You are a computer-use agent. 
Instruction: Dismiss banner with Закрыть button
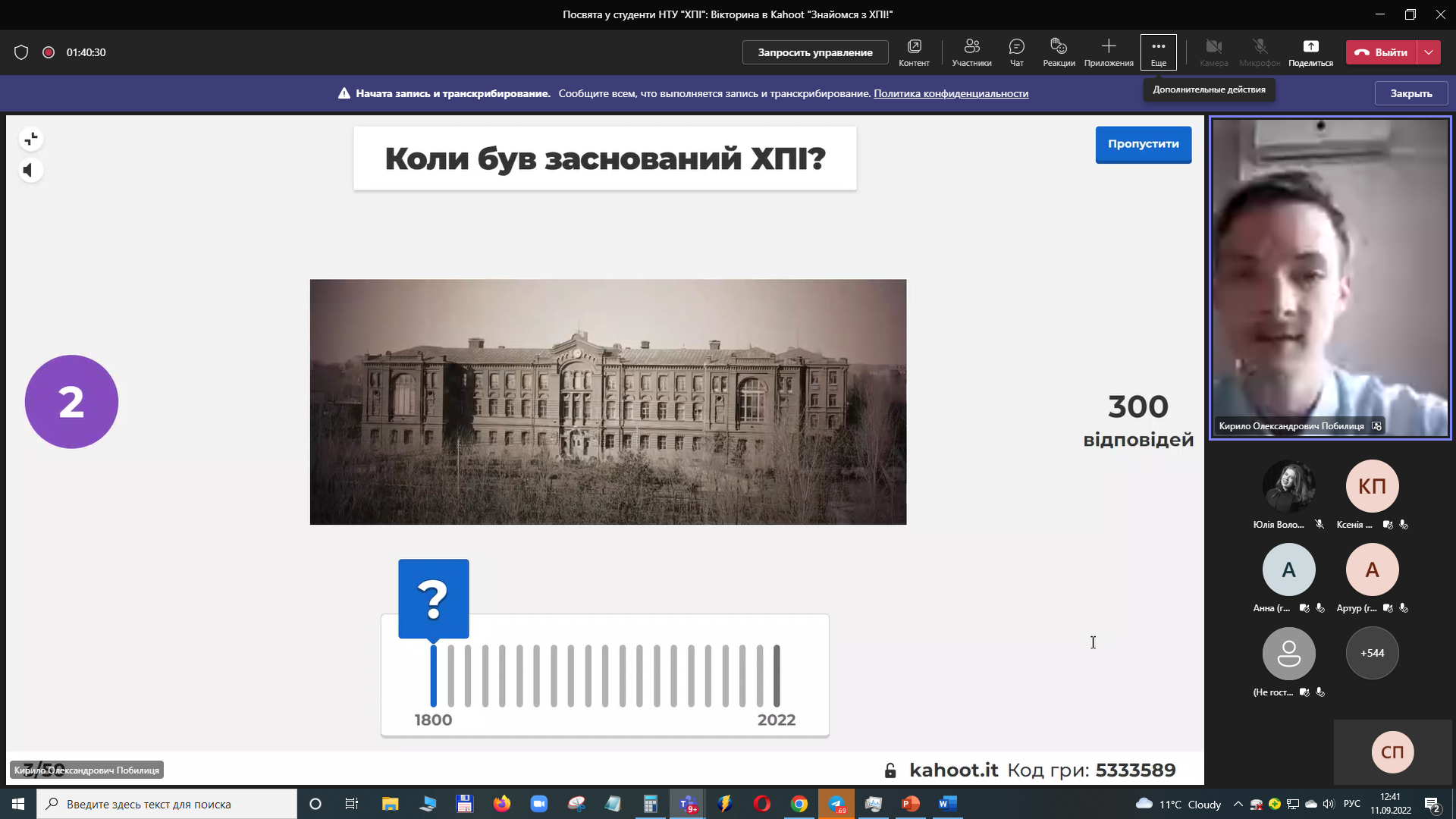point(1411,93)
